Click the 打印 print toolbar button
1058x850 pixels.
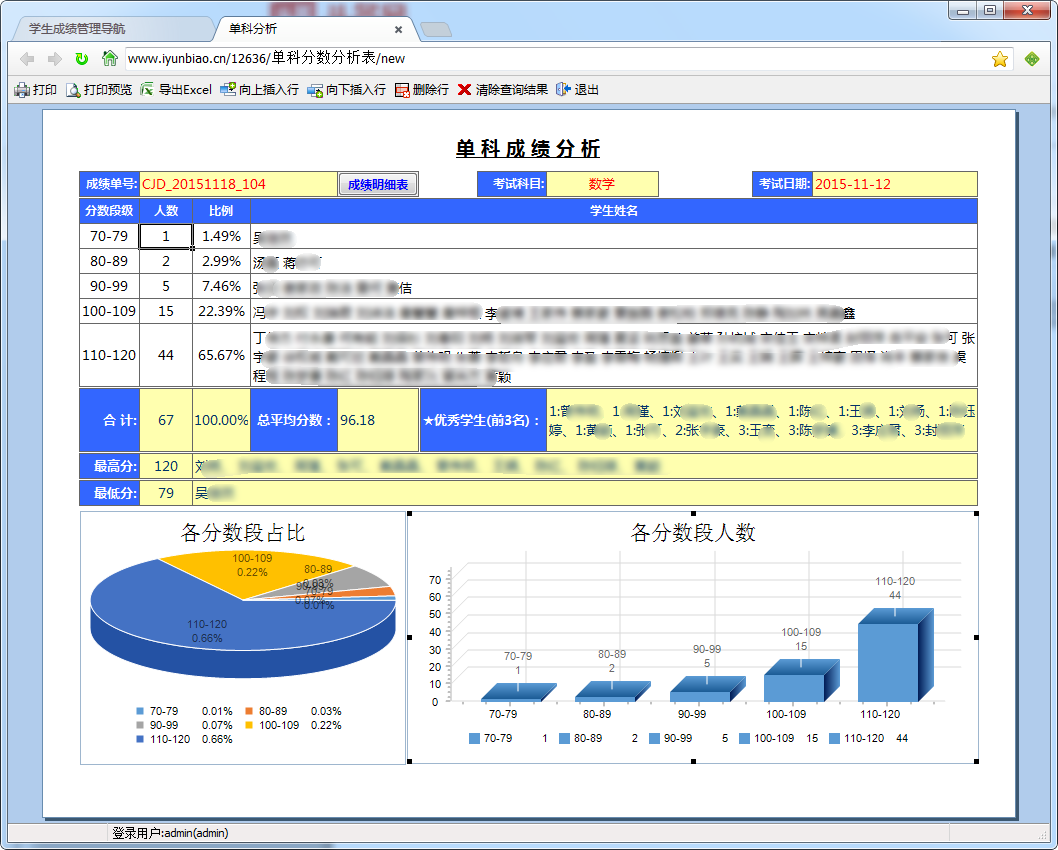(x=36, y=90)
